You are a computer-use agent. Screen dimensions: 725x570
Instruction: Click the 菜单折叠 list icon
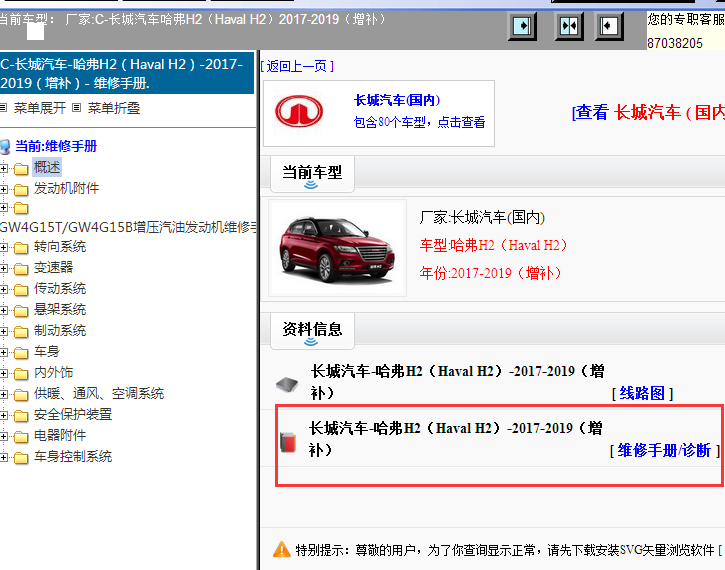point(77,108)
